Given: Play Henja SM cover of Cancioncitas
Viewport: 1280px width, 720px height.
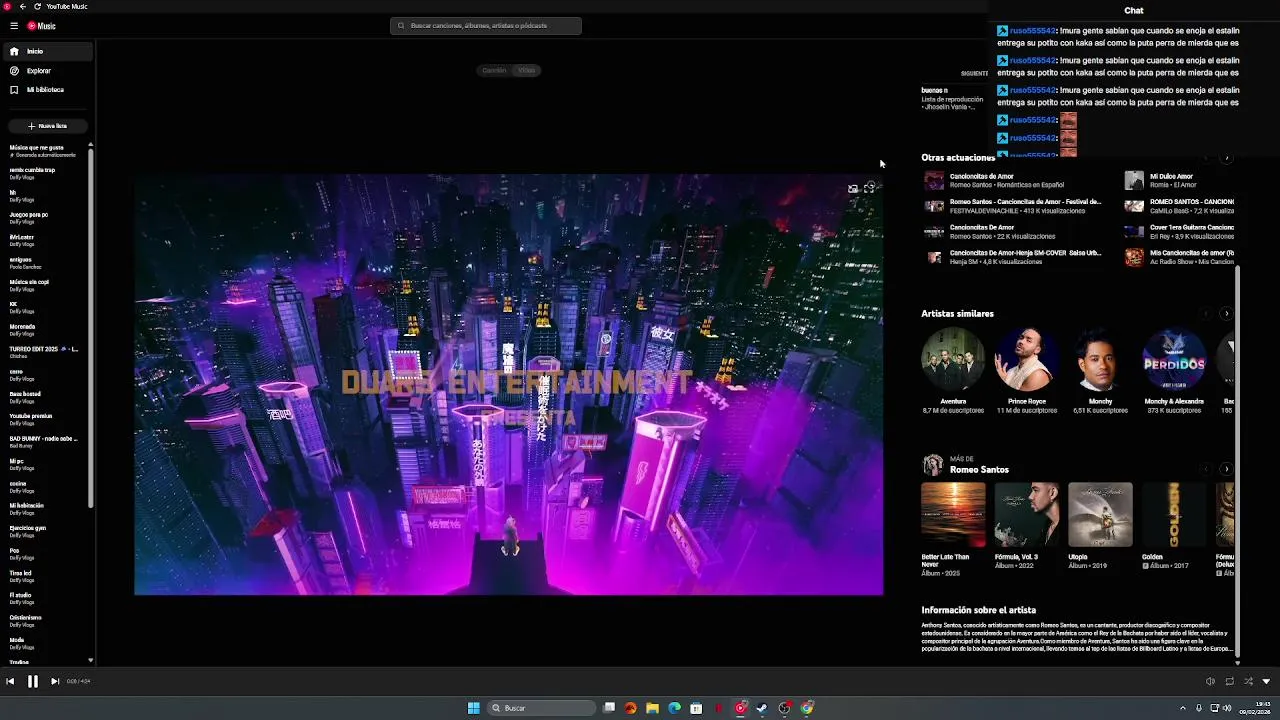Looking at the screenshot, I should pyautogui.click(x=1013, y=257).
